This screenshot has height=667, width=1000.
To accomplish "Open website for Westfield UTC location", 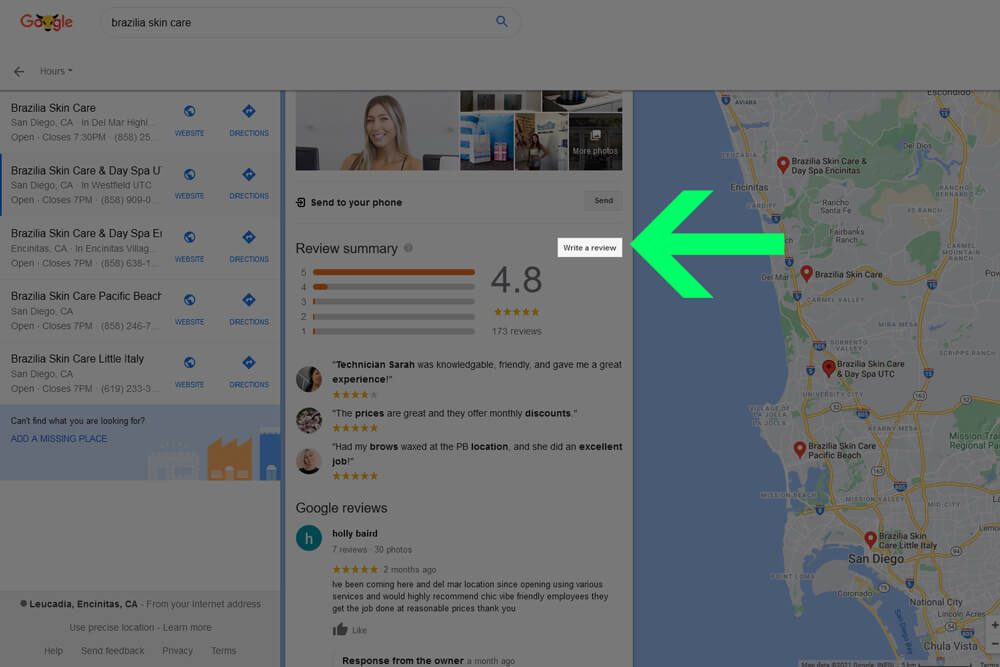I will (x=189, y=184).
